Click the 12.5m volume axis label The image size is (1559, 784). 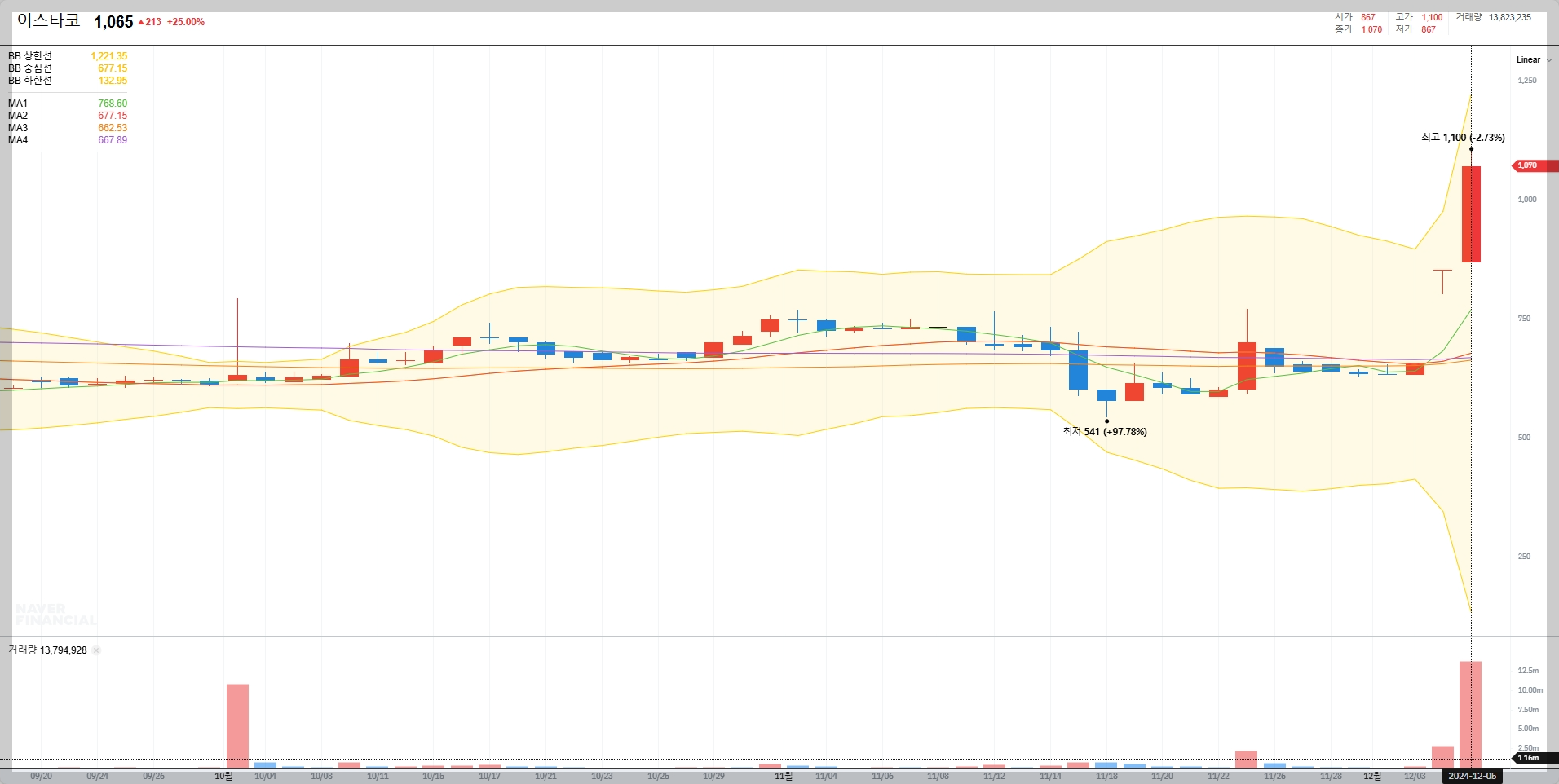coord(1528,671)
